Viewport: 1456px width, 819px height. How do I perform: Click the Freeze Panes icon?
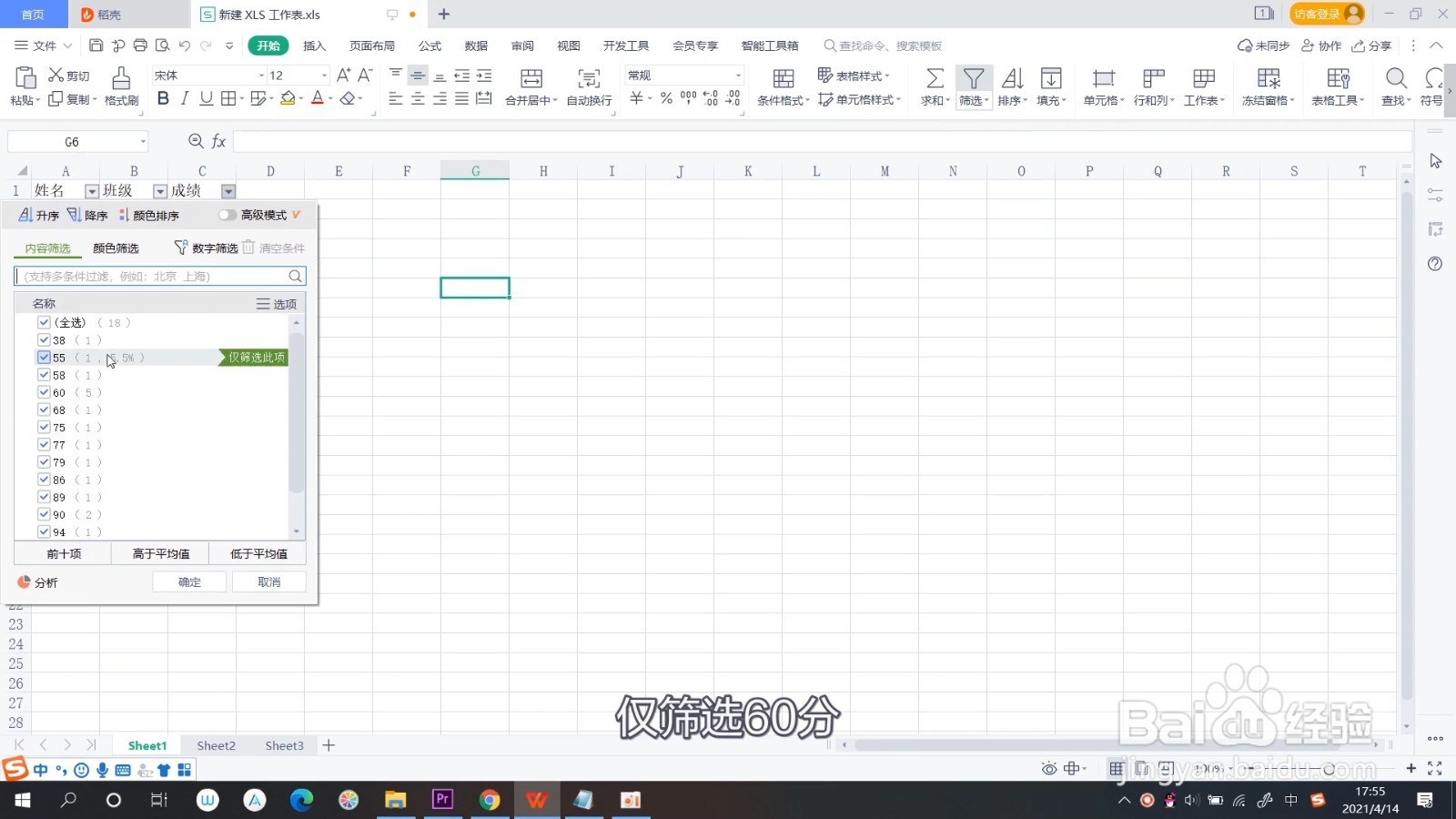point(1269,78)
